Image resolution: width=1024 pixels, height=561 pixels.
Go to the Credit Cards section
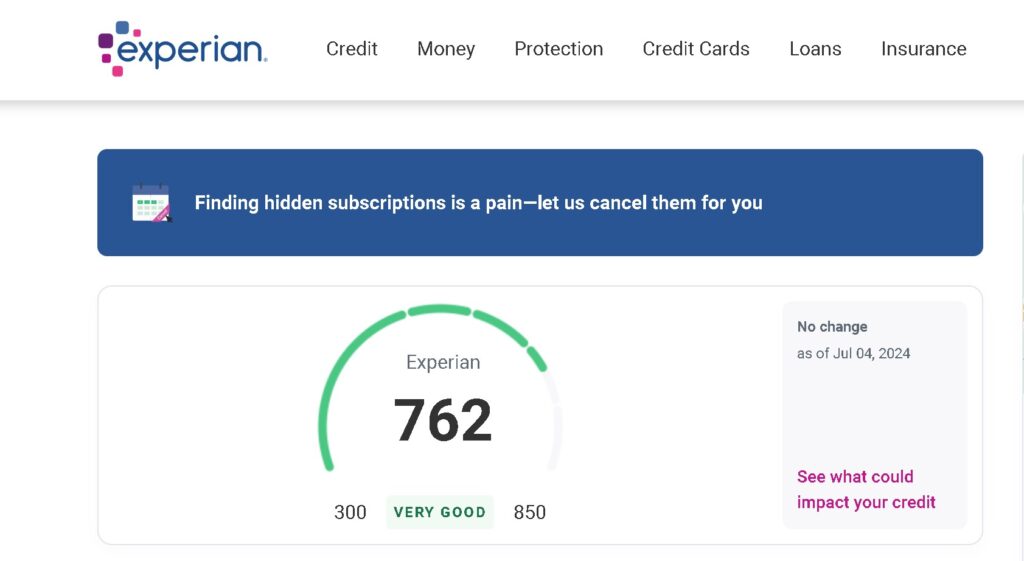[696, 49]
